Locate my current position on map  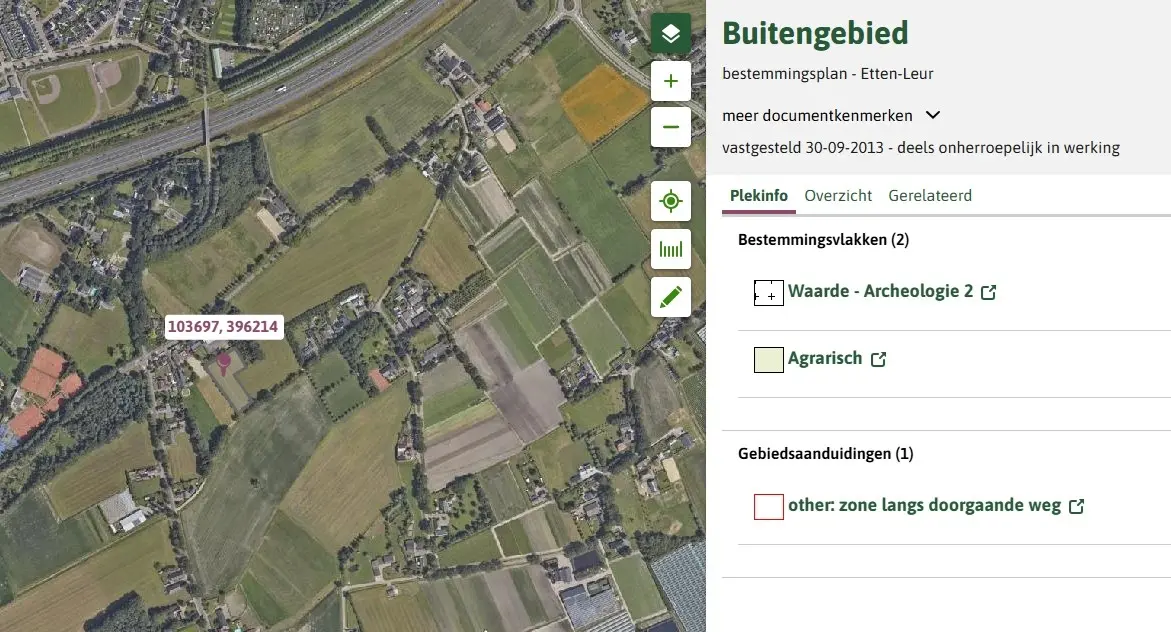(x=671, y=201)
